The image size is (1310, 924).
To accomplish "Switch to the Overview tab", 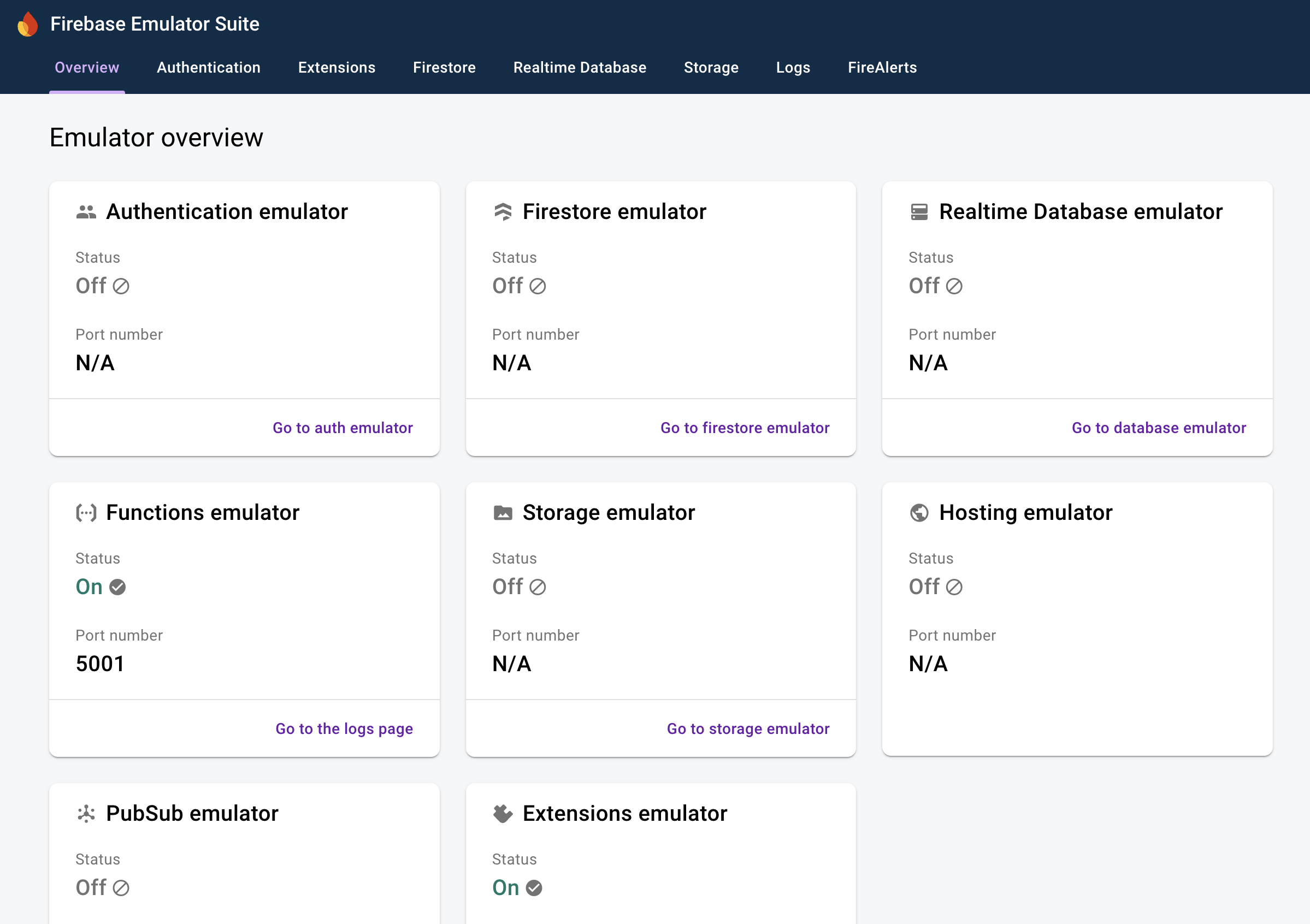I will coord(87,67).
